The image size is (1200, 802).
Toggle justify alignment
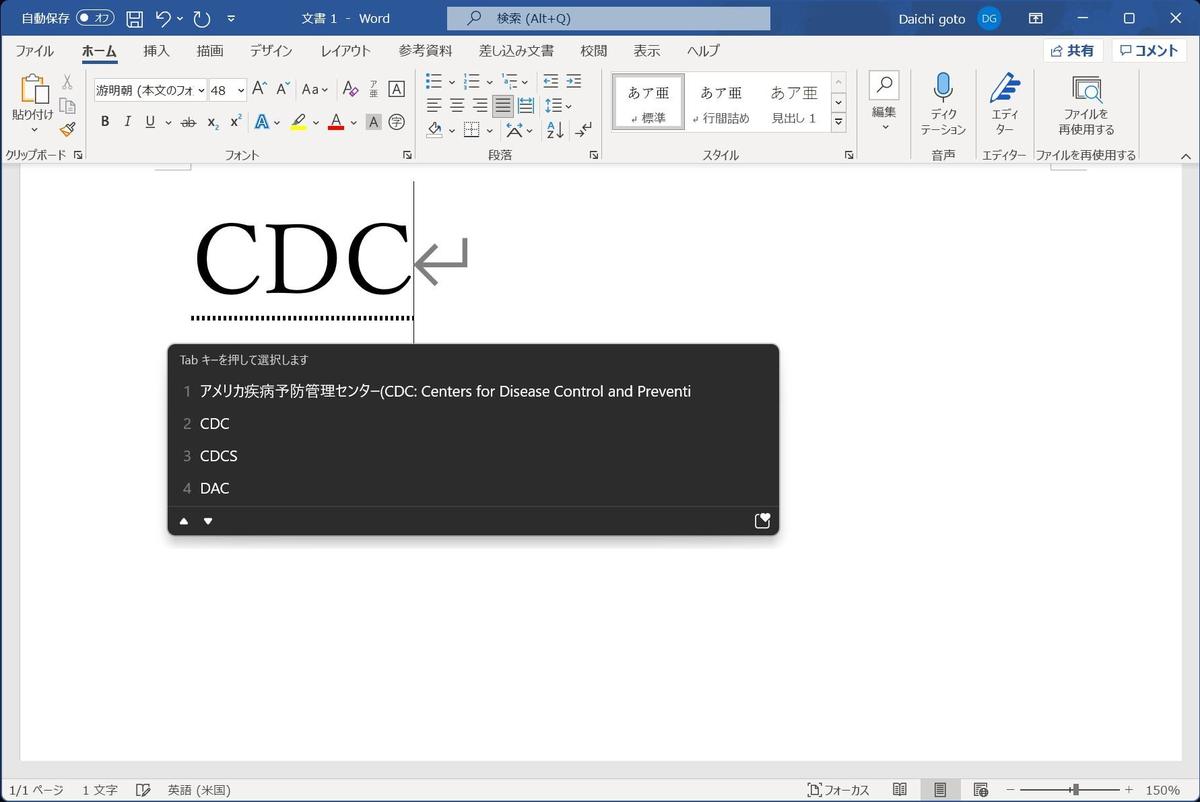click(x=503, y=105)
